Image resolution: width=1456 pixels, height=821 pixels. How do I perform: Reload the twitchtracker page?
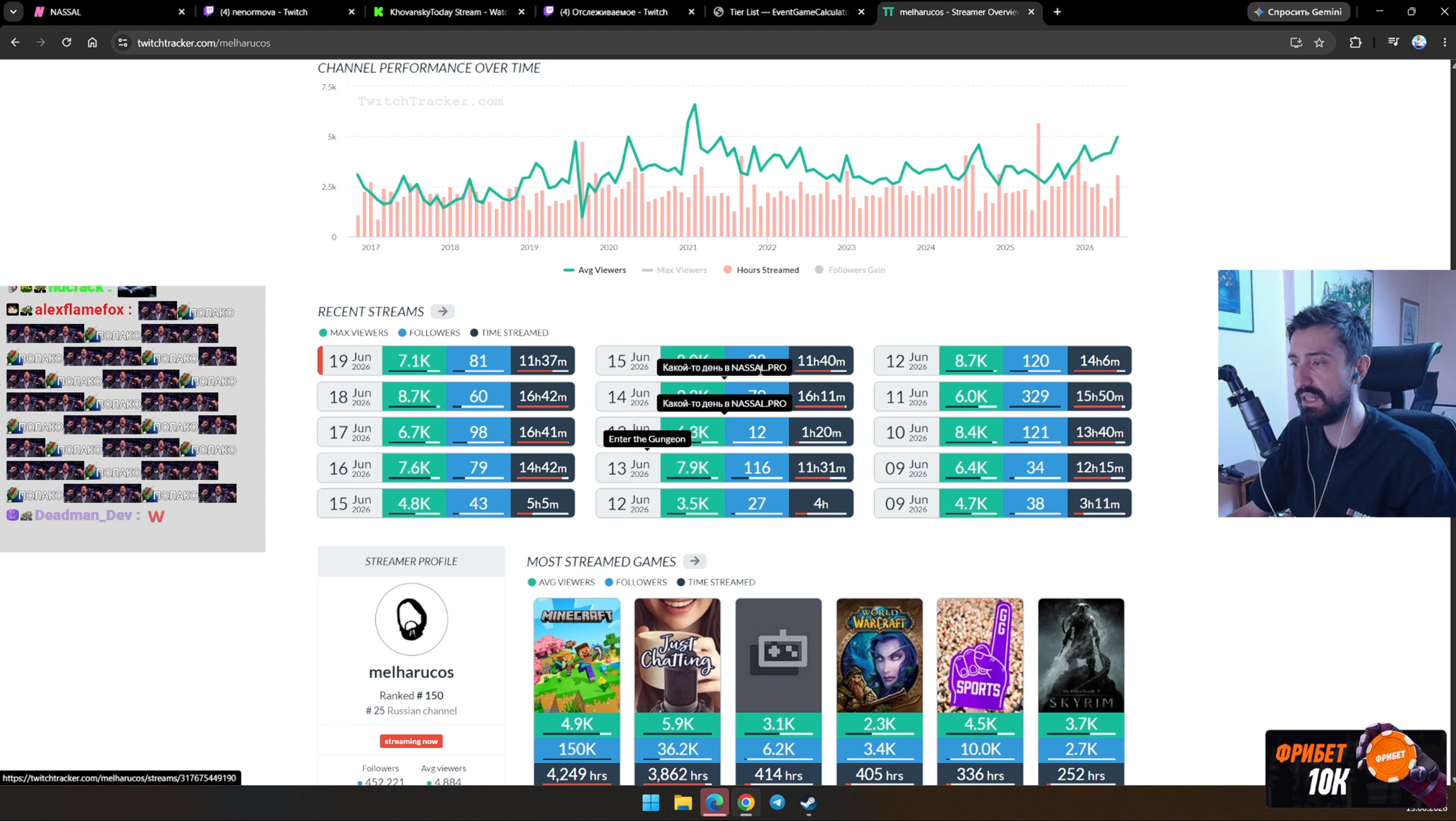67,43
